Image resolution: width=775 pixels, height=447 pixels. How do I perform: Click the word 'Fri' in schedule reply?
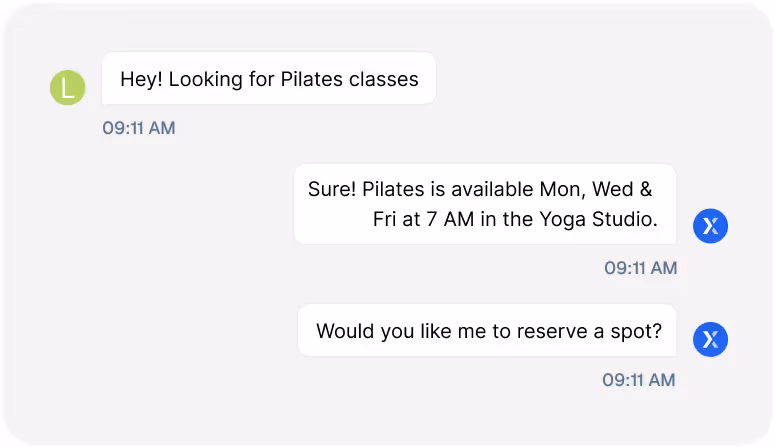point(386,219)
